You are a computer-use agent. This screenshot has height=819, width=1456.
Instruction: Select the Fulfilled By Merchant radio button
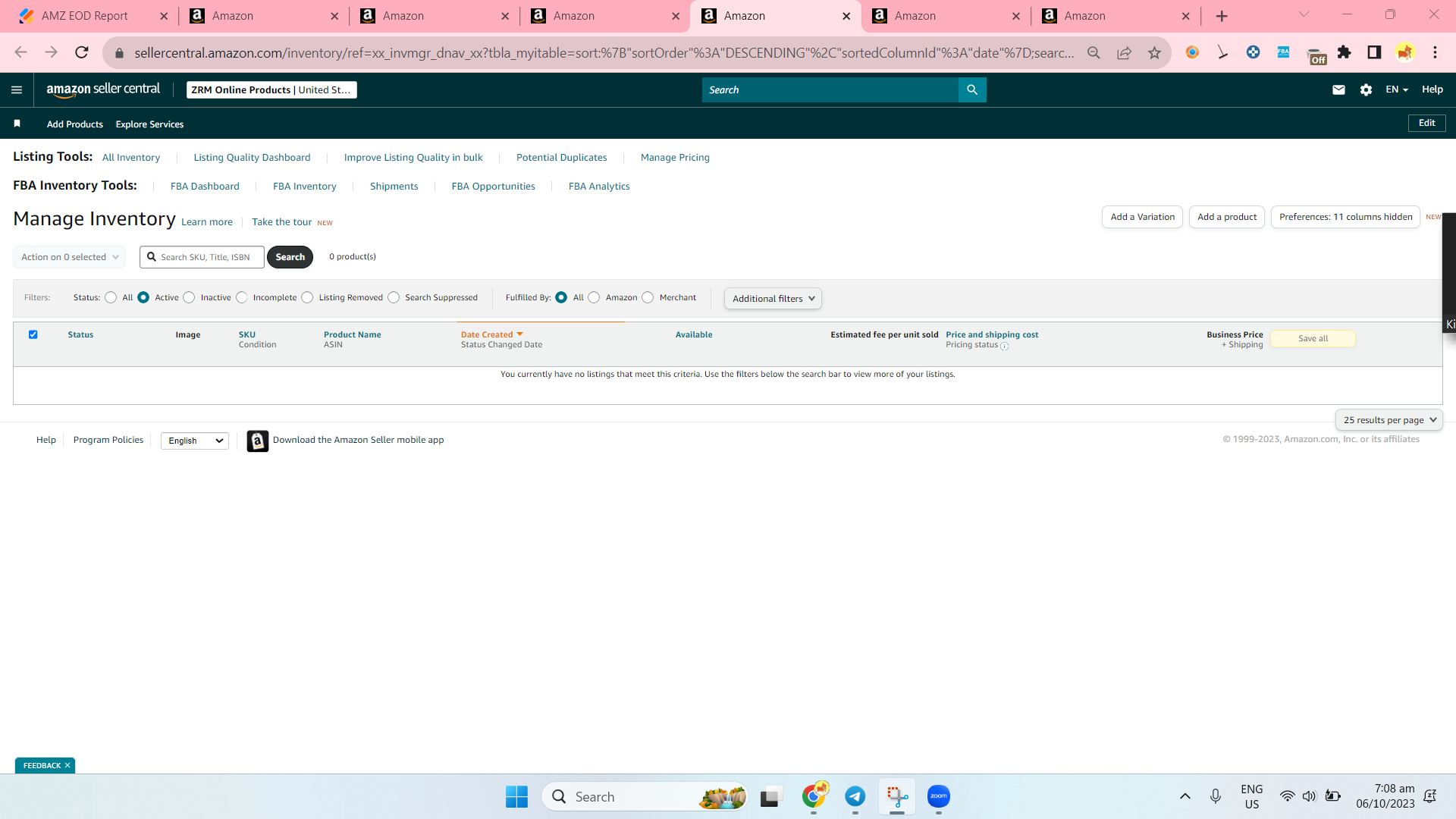[648, 297]
